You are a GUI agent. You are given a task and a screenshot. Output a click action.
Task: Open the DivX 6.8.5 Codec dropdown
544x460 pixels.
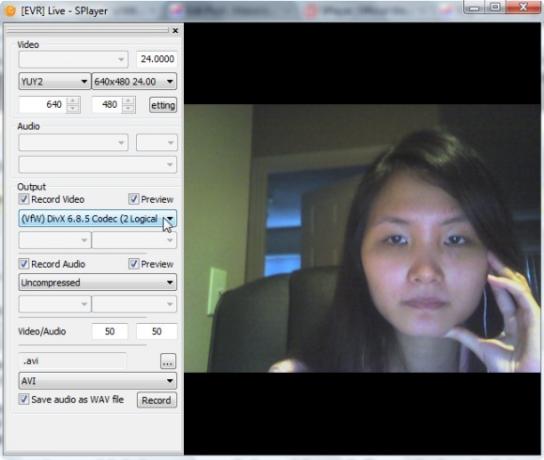(97, 219)
